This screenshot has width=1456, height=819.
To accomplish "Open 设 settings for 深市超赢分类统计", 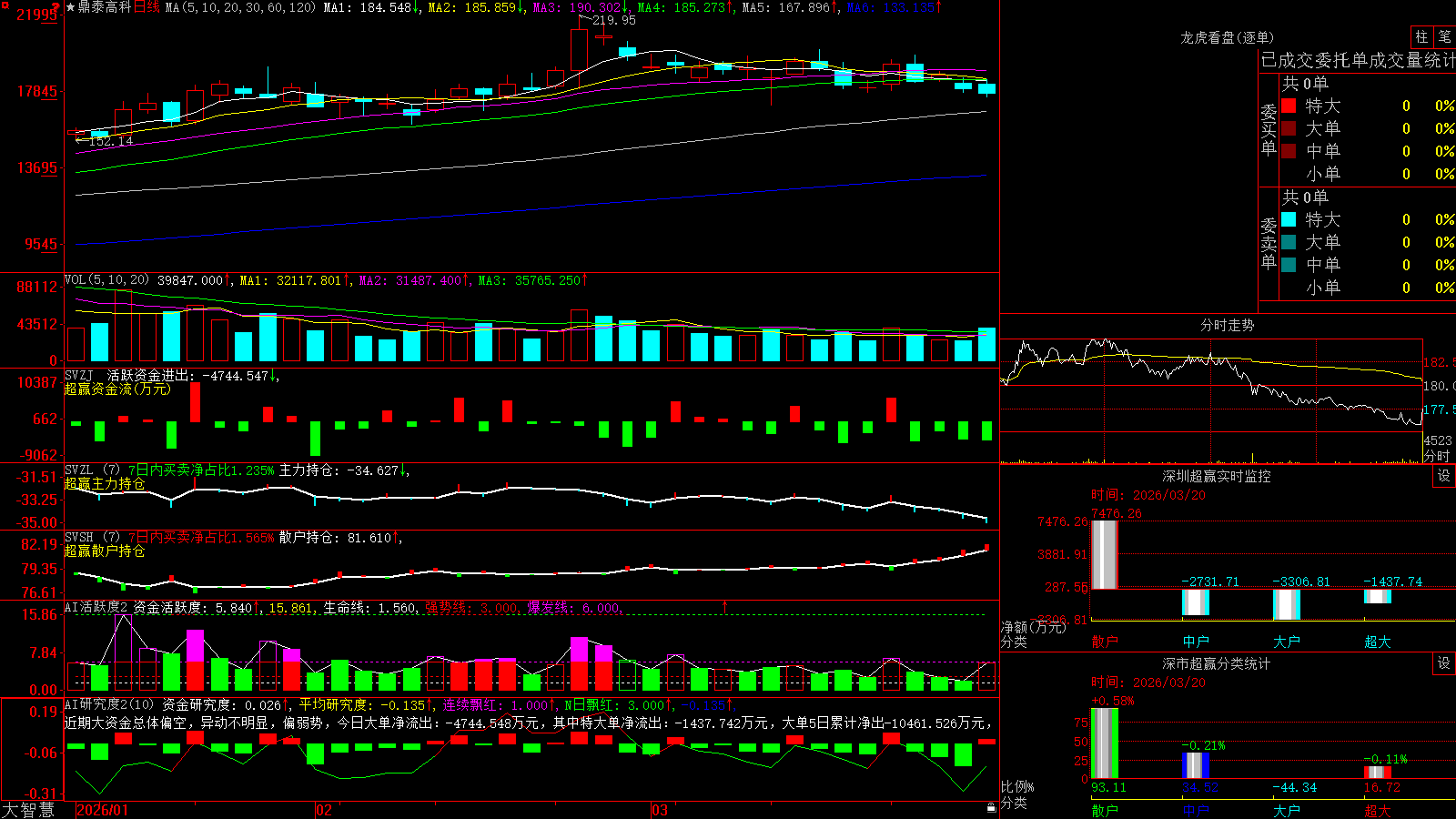I will (1444, 663).
